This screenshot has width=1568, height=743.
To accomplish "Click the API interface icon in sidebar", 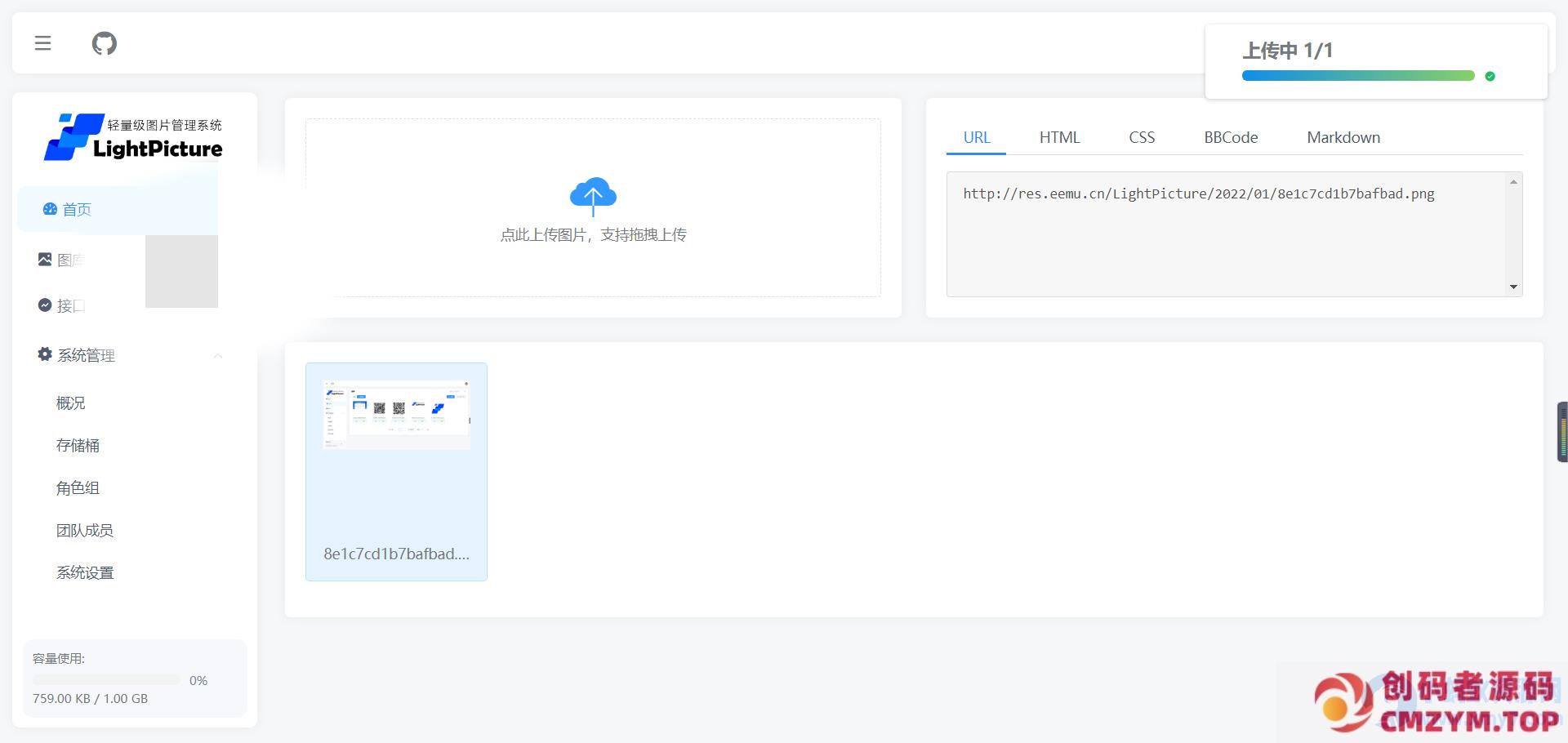I will 45,305.
